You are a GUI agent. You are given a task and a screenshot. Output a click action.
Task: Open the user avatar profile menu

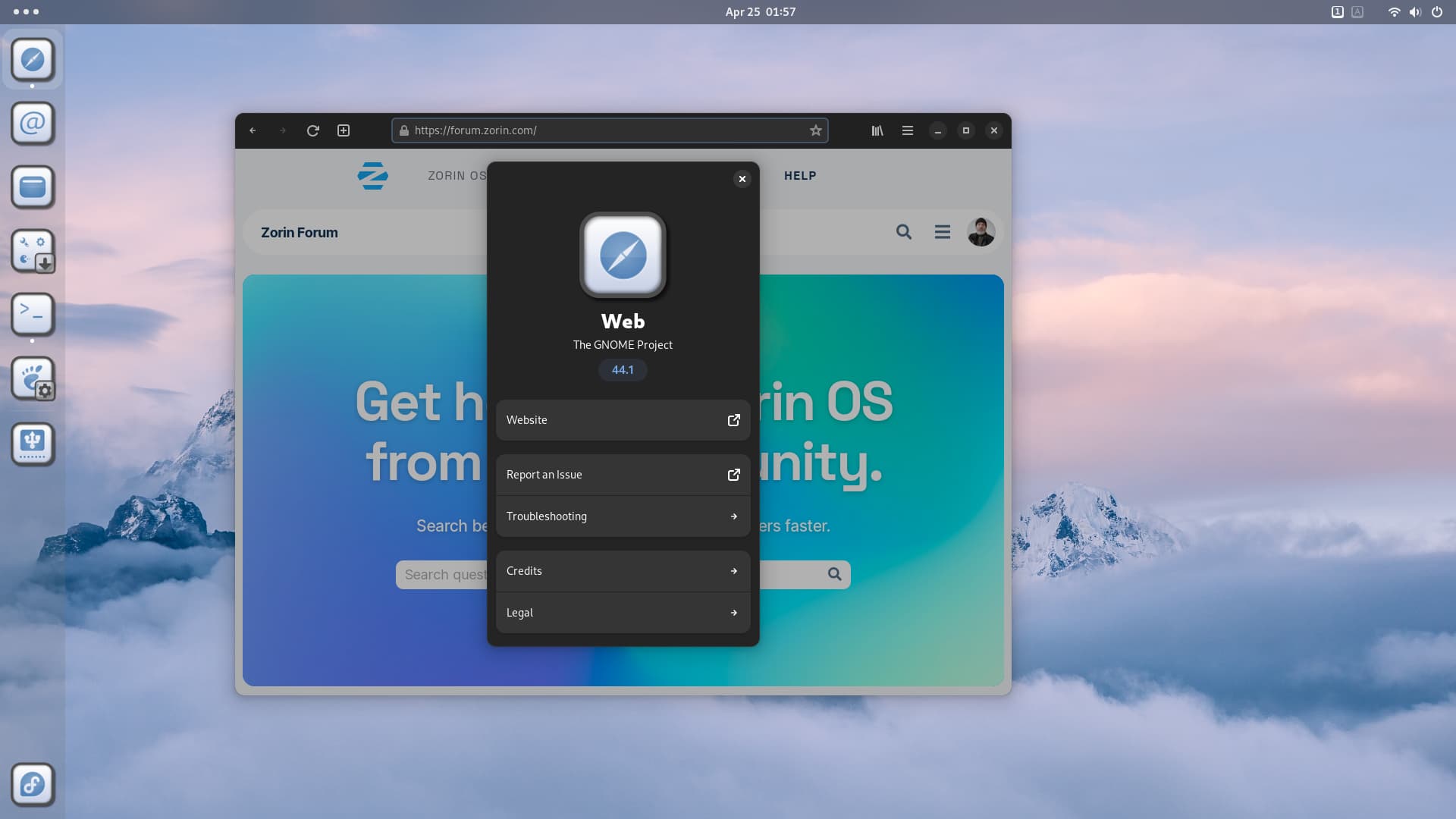click(x=981, y=232)
